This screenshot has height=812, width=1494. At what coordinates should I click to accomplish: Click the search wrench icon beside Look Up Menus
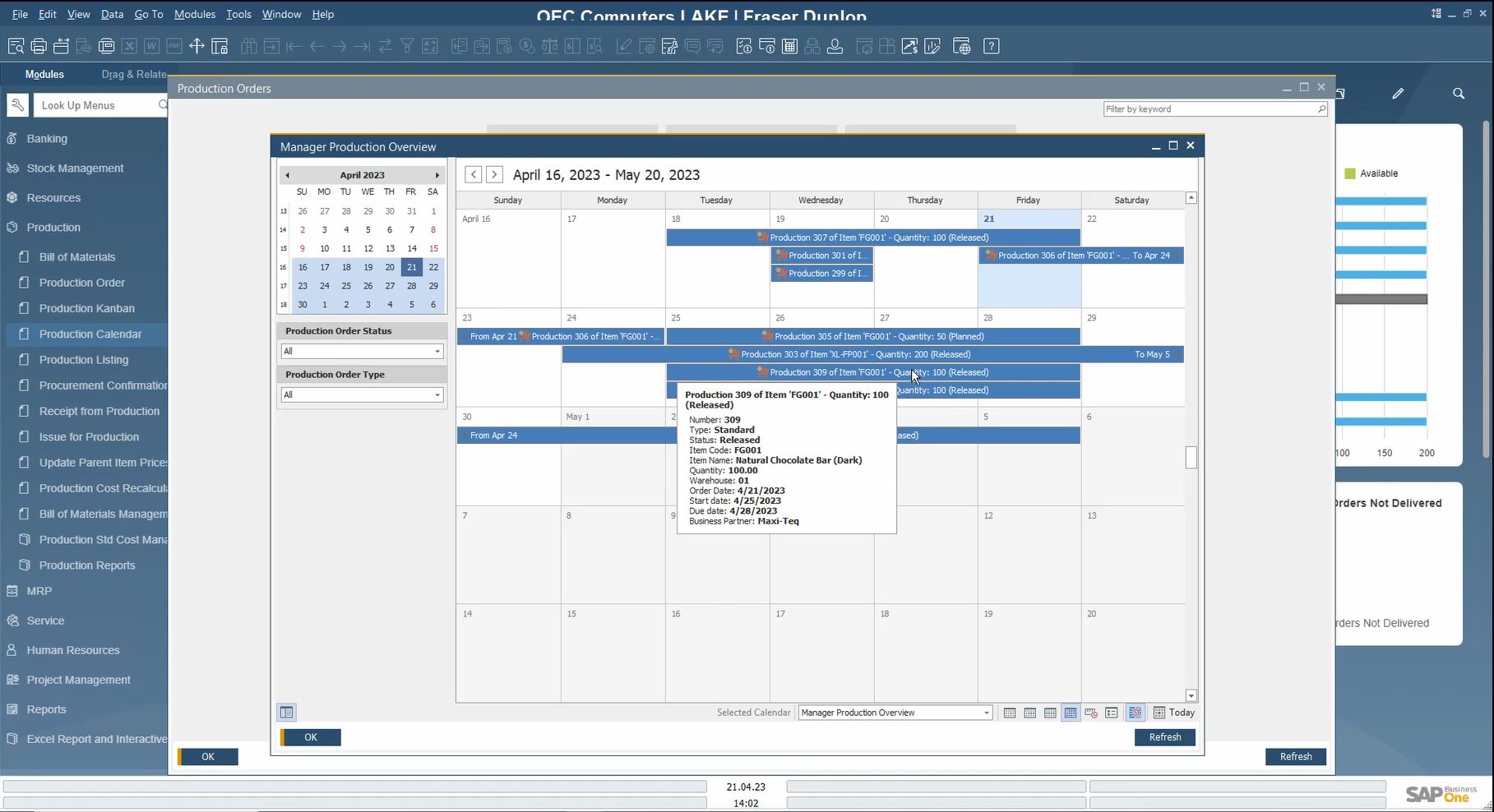tap(17, 105)
